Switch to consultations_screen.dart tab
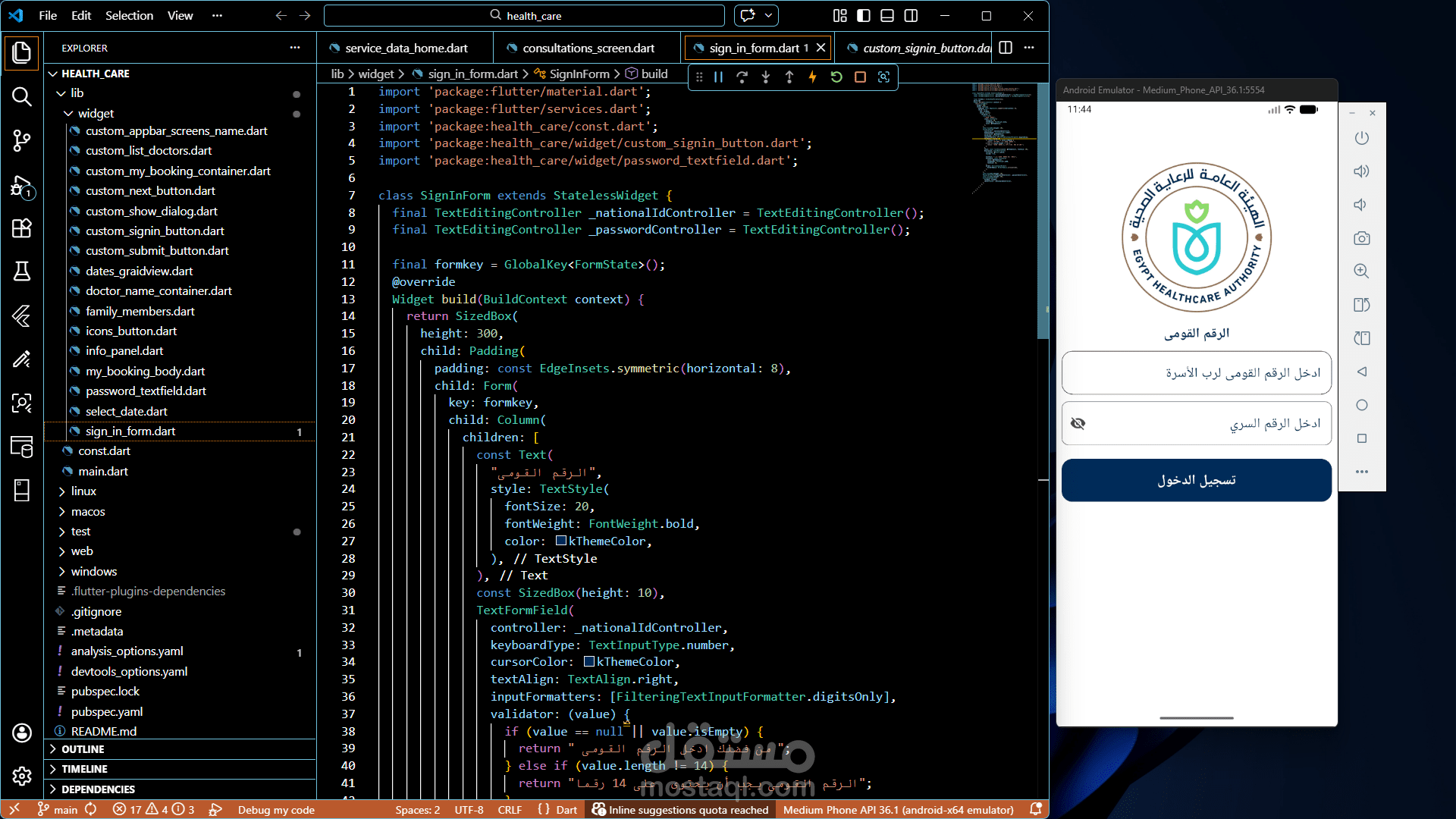The height and width of the screenshot is (819, 1456). click(588, 48)
